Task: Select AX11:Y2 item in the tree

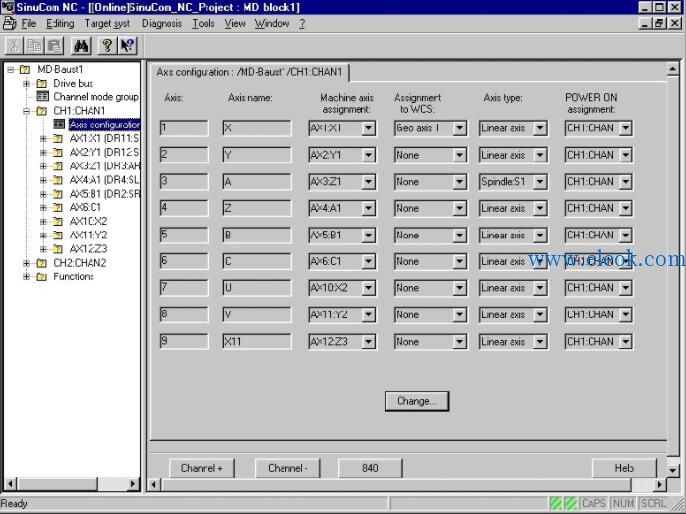Action: click(x=88, y=235)
